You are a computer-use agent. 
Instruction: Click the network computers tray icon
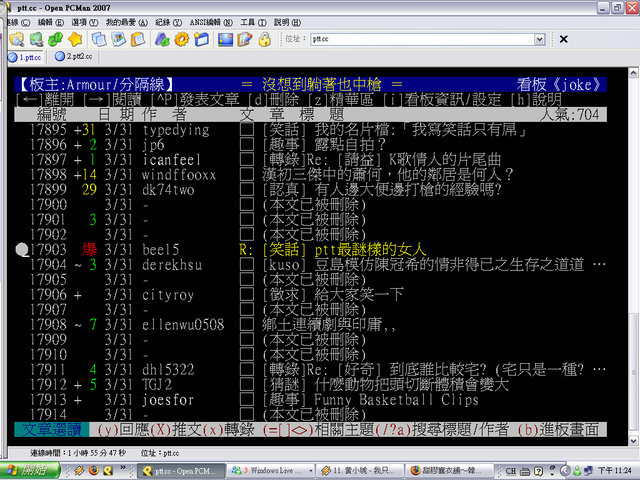click(588, 471)
